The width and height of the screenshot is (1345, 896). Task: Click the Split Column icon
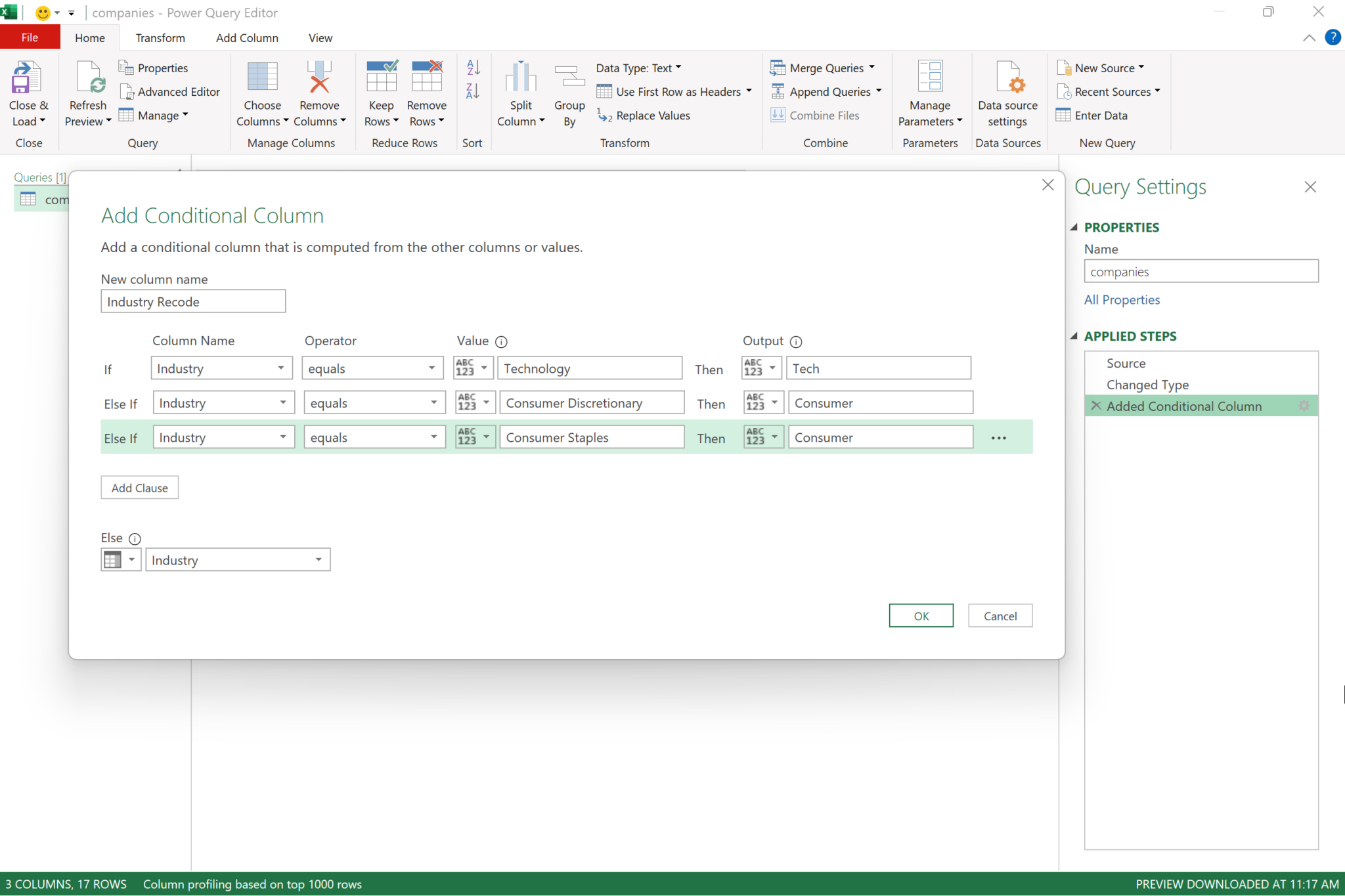(520, 78)
